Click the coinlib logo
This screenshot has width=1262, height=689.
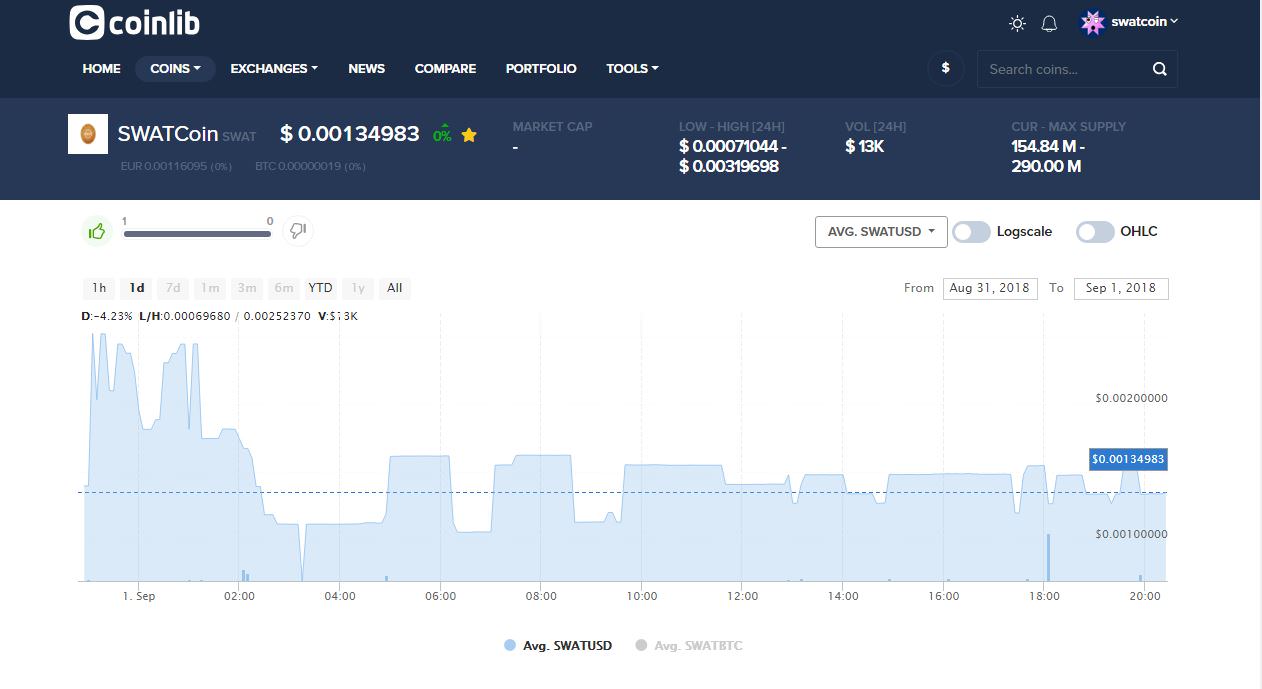[x=134, y=22]
